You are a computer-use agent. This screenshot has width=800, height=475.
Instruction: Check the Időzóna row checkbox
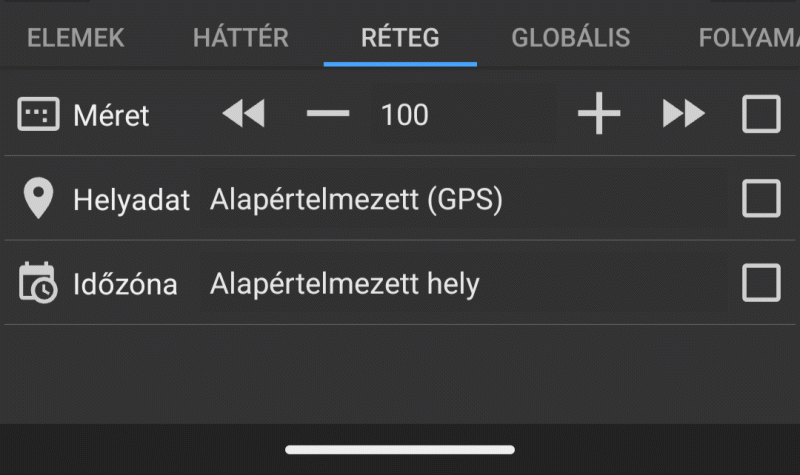coord(761,283)
